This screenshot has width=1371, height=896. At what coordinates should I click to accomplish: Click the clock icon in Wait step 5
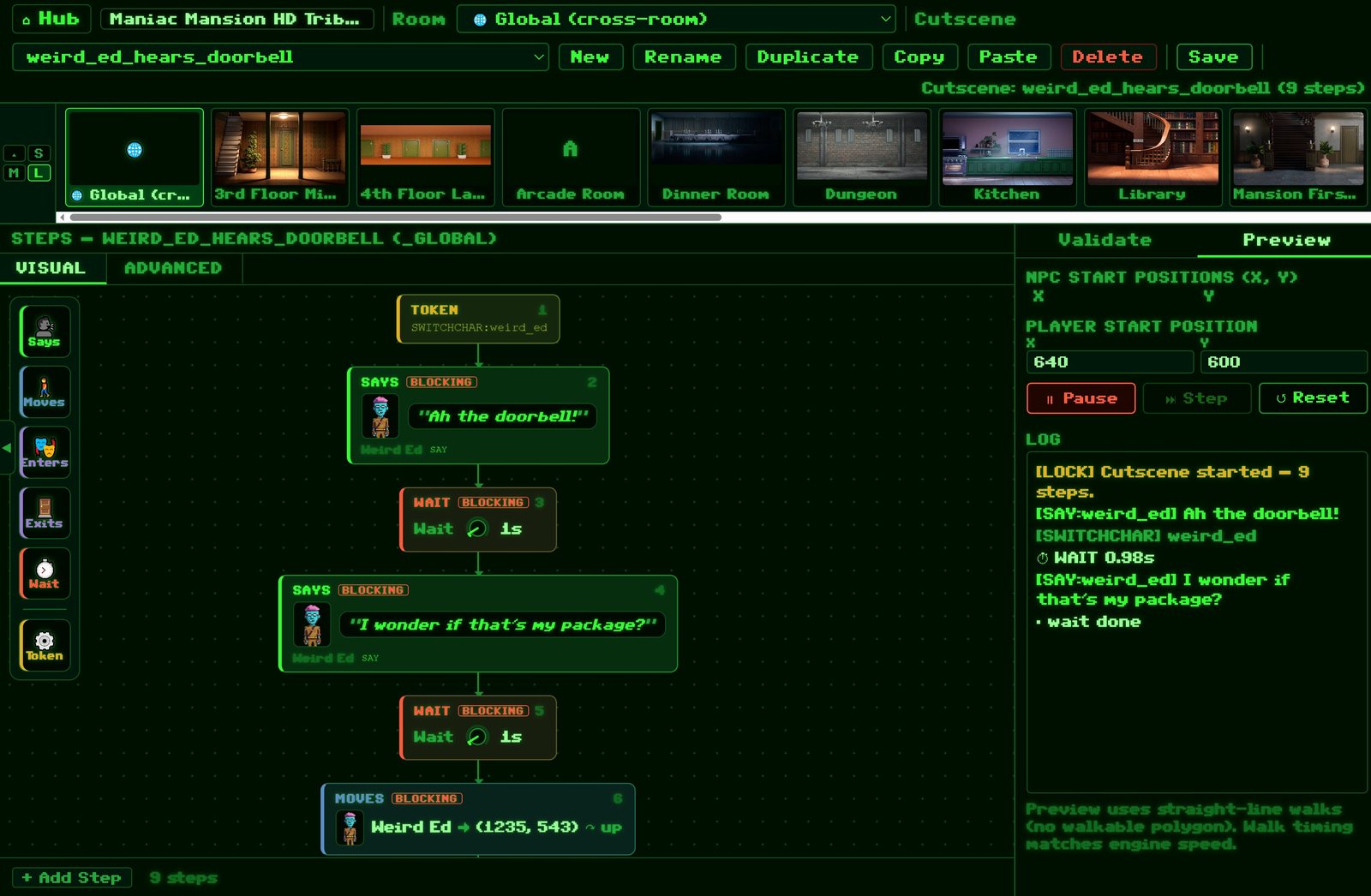coord(477,737)
